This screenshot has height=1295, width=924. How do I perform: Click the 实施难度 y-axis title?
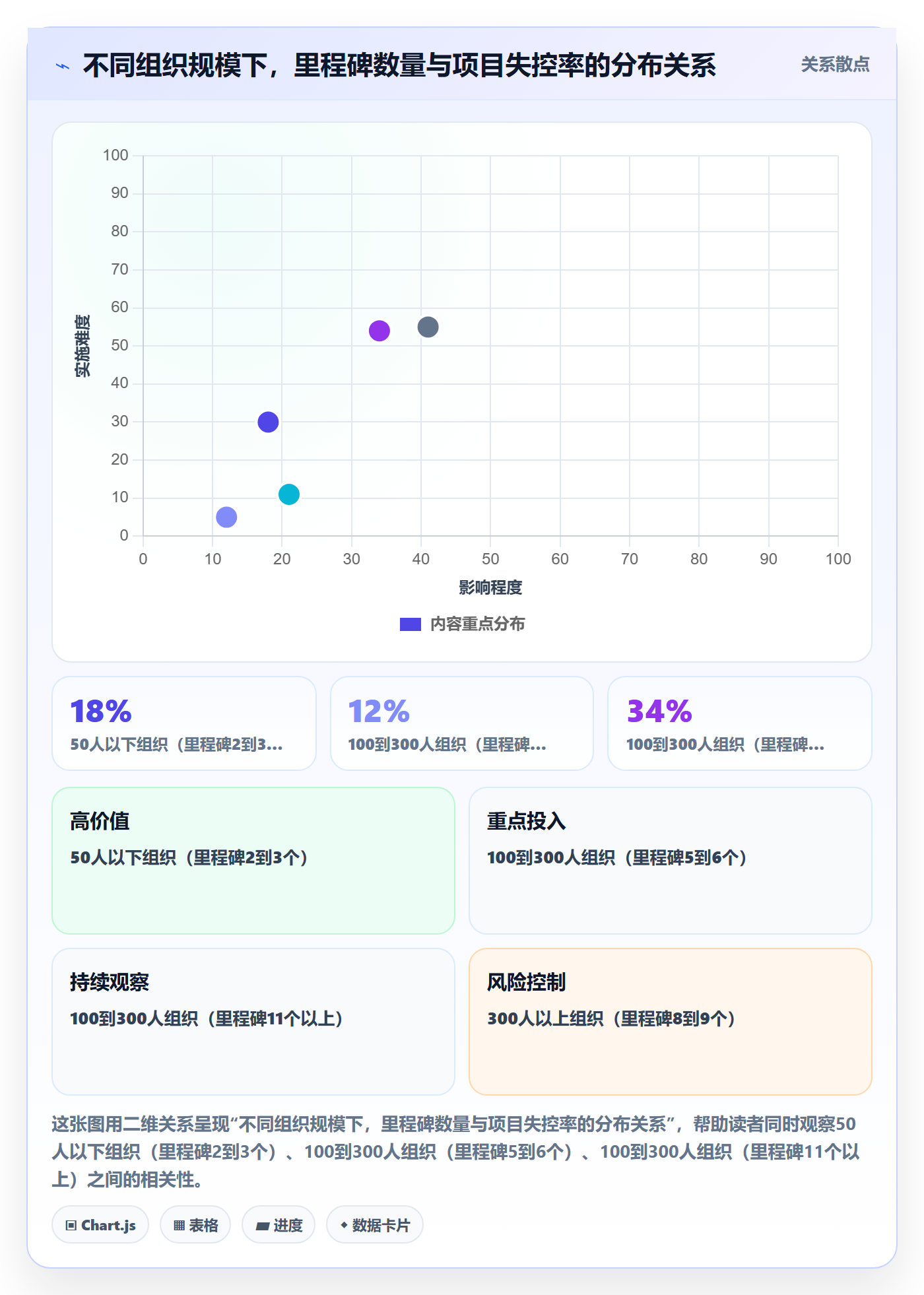pyautogui.click(x=82, y=346)
